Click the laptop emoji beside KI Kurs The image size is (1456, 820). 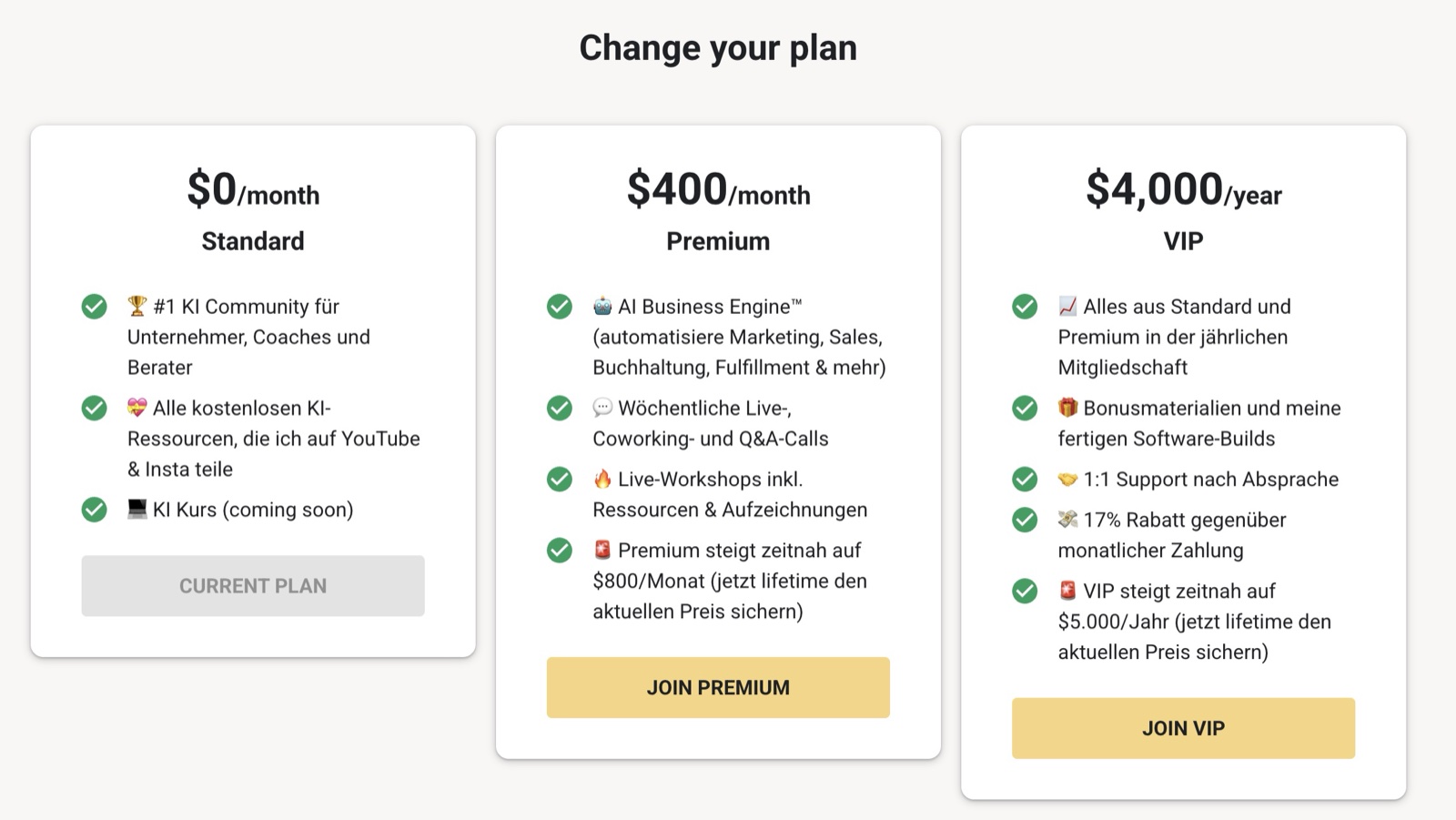(x=137, y=510)
